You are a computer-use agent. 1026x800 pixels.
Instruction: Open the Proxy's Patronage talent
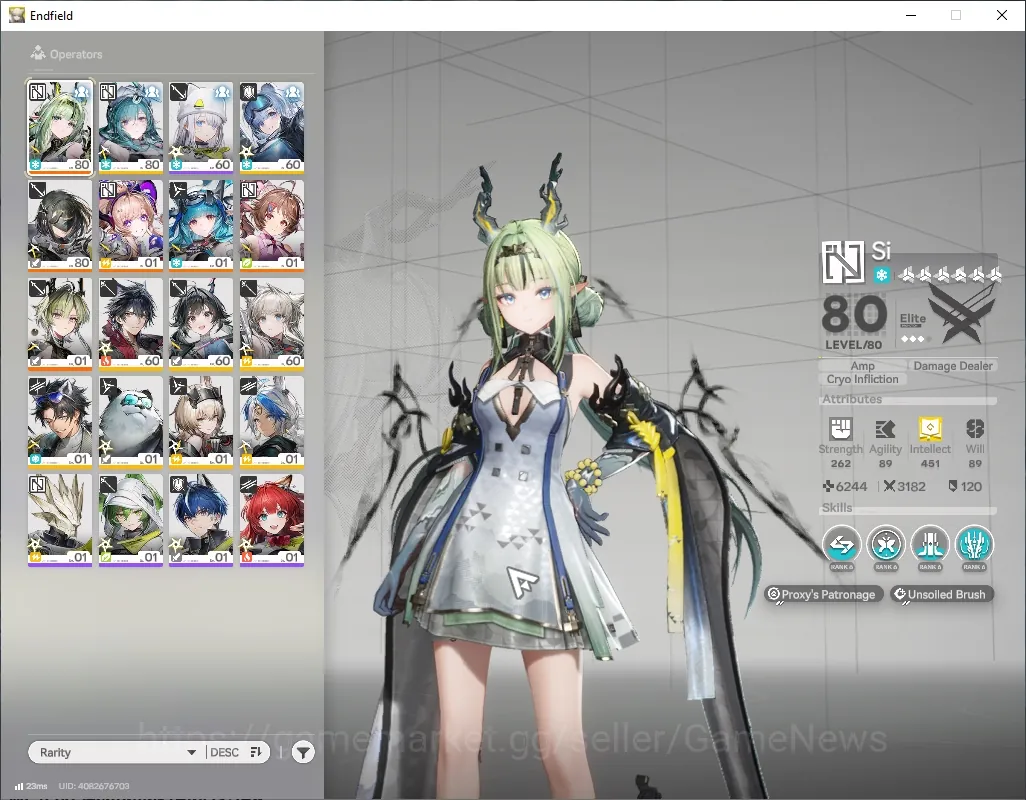pos(824,594)
